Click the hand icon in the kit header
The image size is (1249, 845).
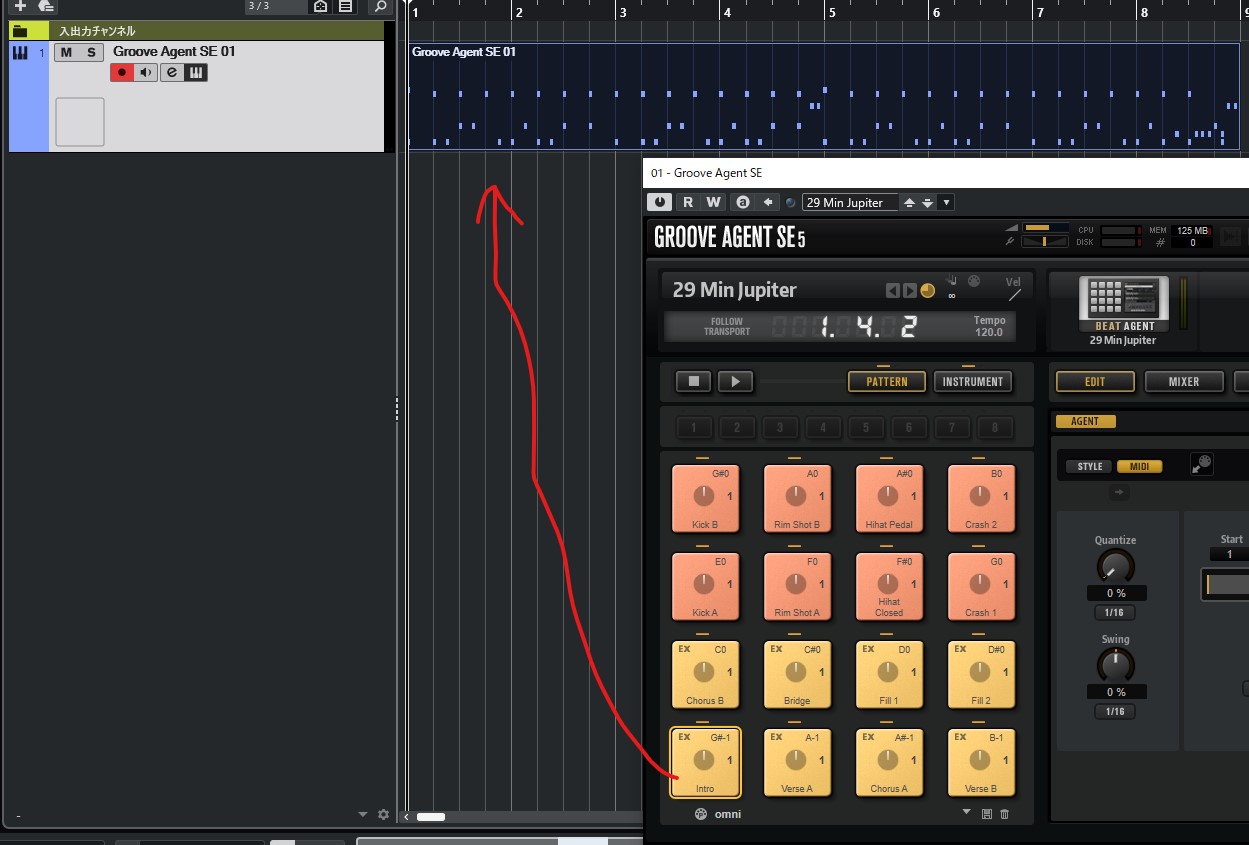tap(953, 280)
